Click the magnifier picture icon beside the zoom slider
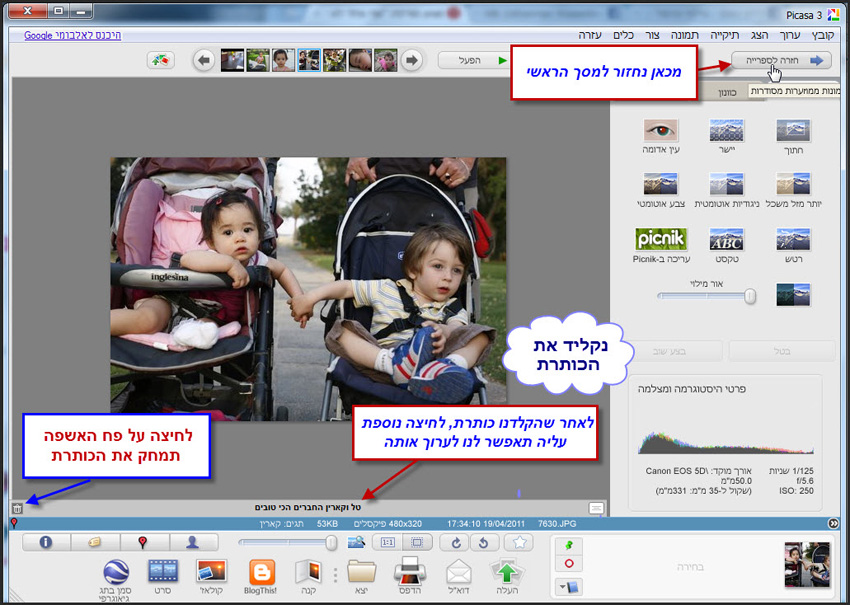 (x=356, y=542)
